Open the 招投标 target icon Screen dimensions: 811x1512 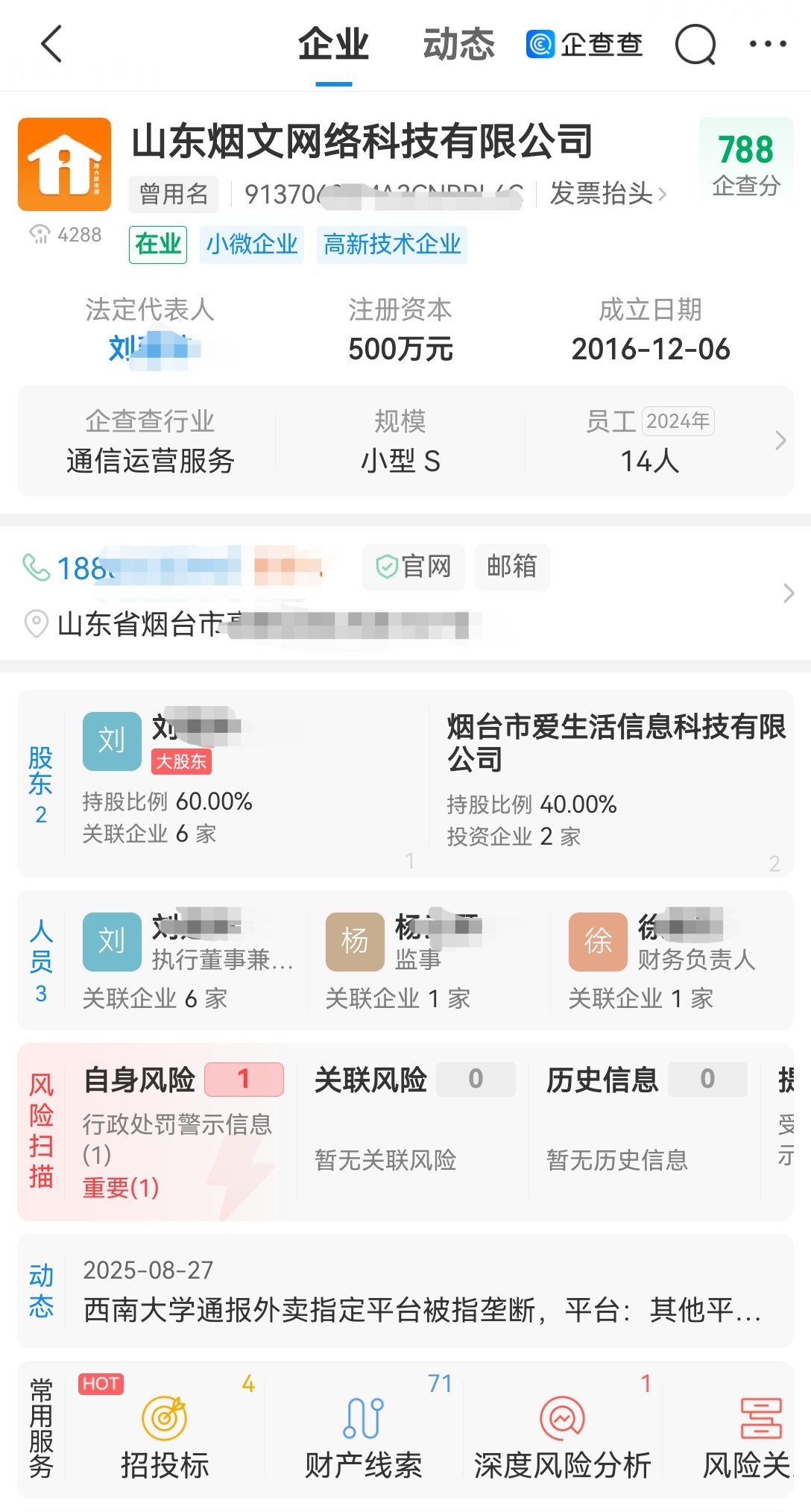click(164, 1418)
